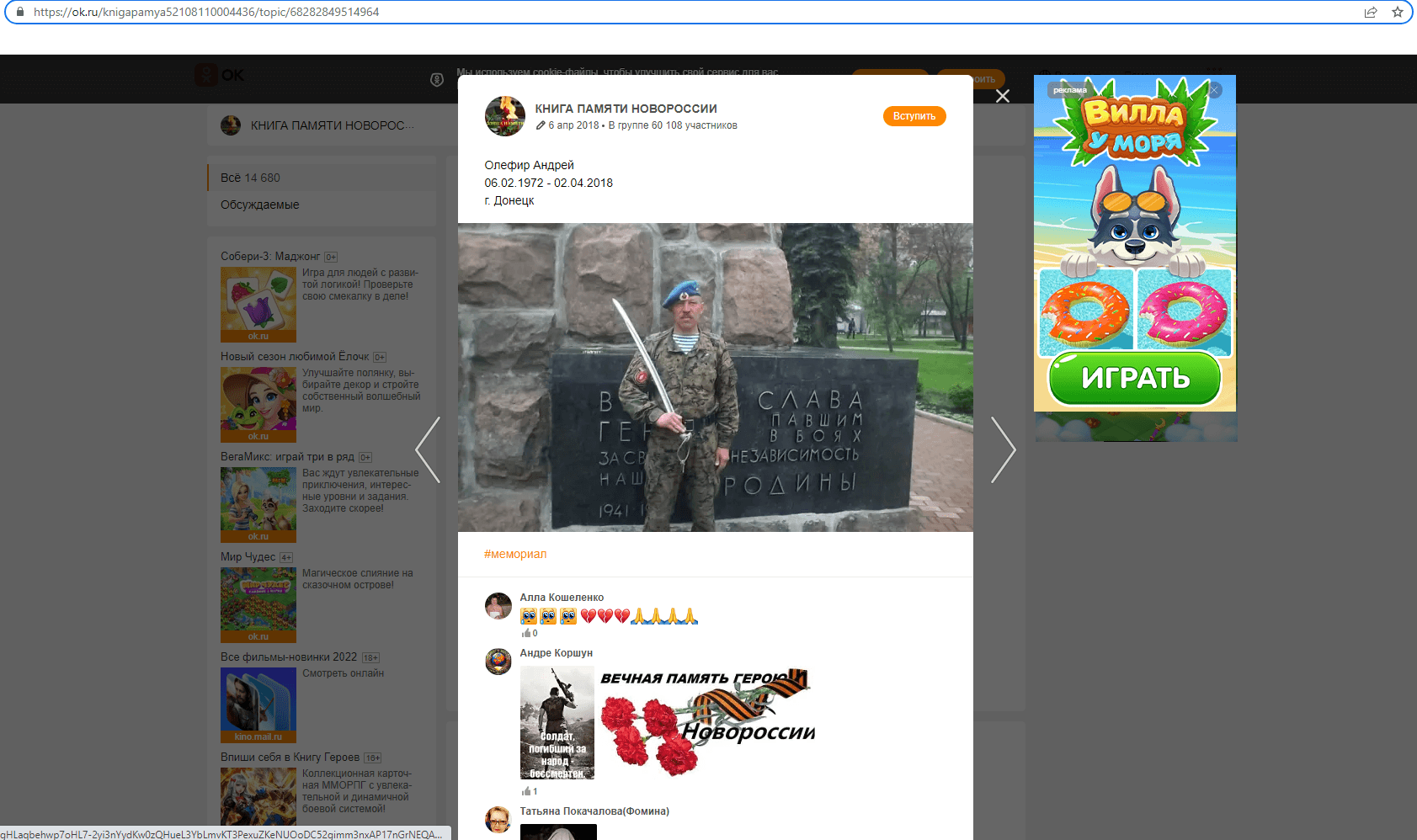Screen dimensions: 1417x840
Task: Go to previous photo with left arrow
Action: pyautogui.click(x=429, y=449)
